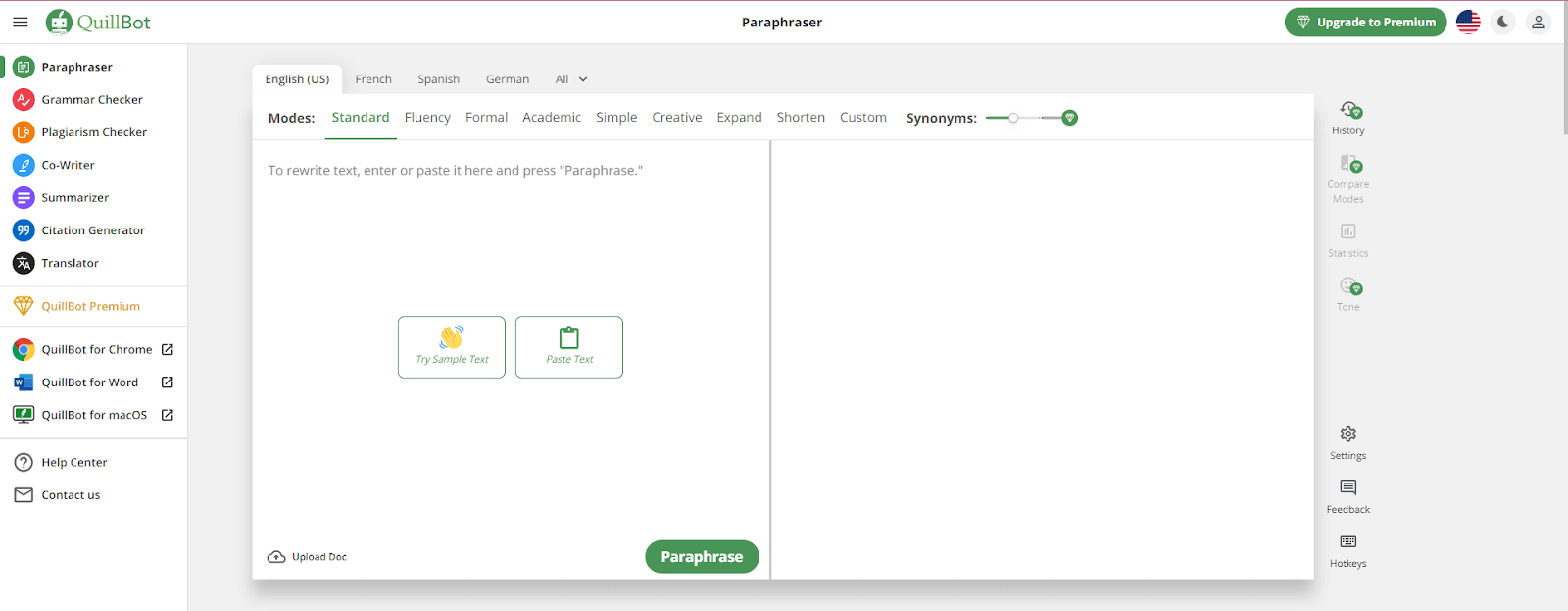Click the QuillBot for Chrome icon

coord(24,349)
